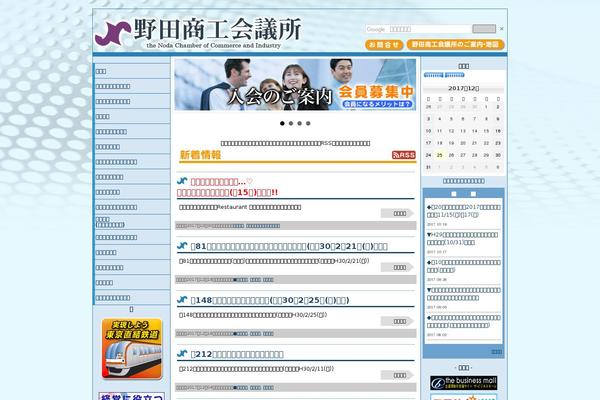
Task: Click the 野田商工会議所 site logo
Action: pos(198,33)
